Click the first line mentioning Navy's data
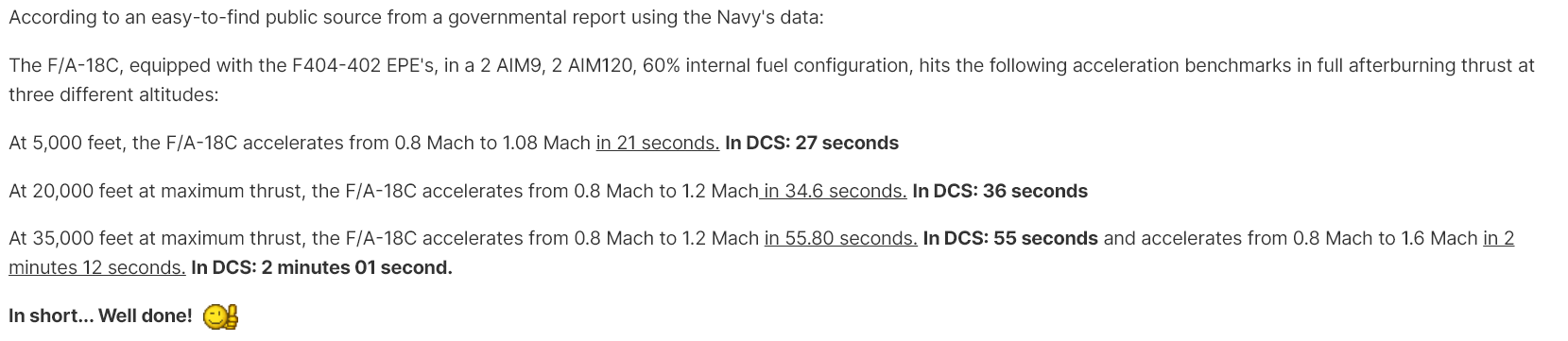Image resolution: width=1568 pixels, height=341 pixels. [416, 18]
